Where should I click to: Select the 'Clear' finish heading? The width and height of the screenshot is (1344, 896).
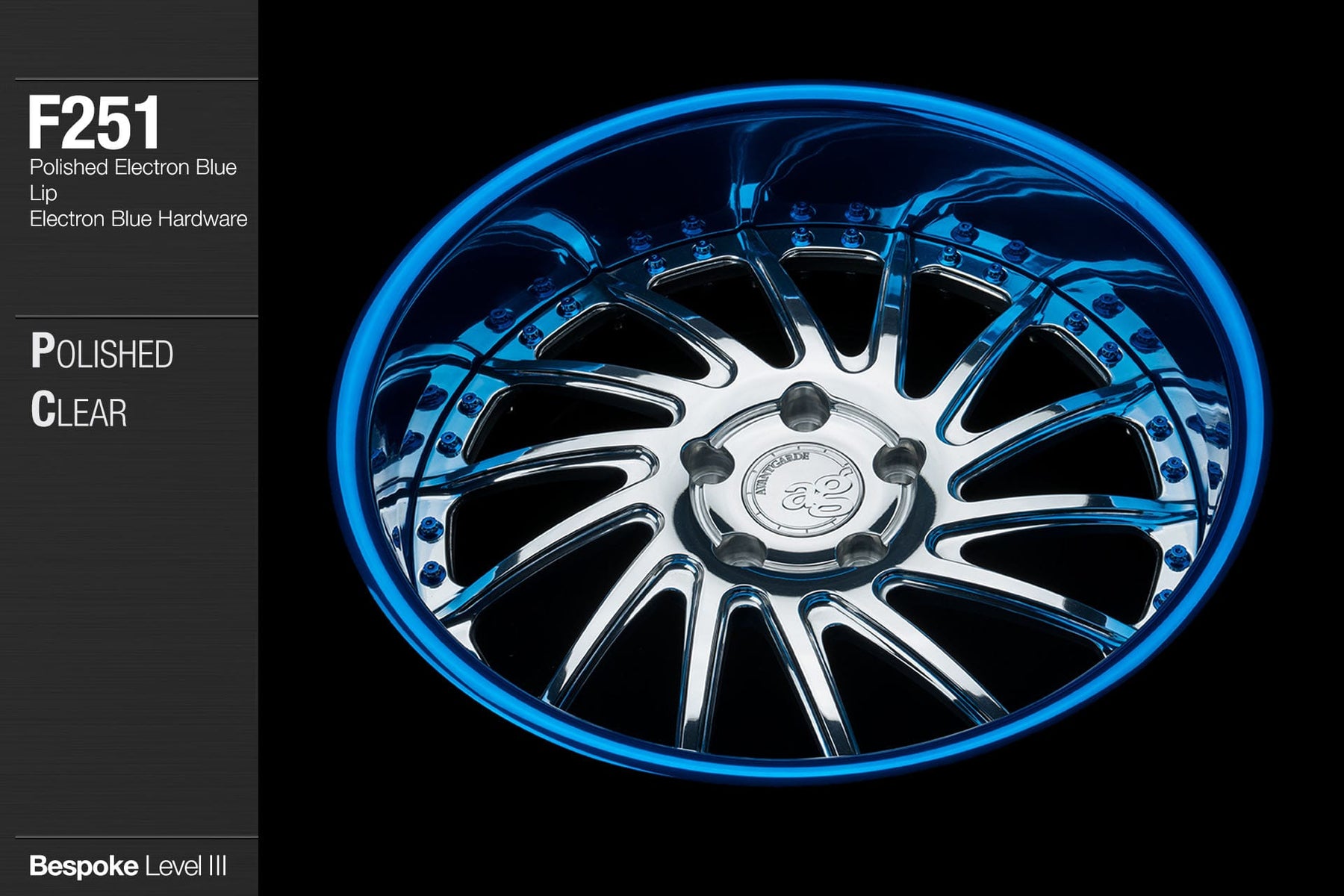point(78,411)
